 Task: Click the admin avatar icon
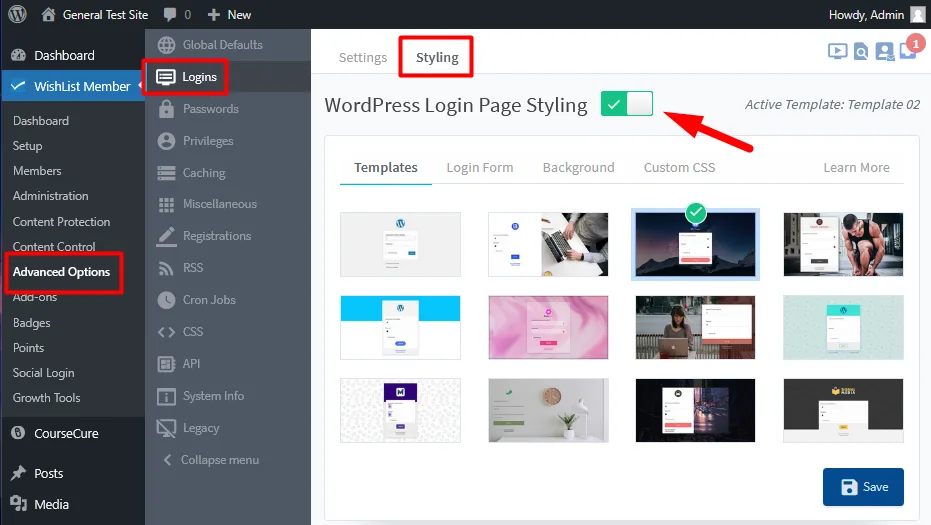918,14
